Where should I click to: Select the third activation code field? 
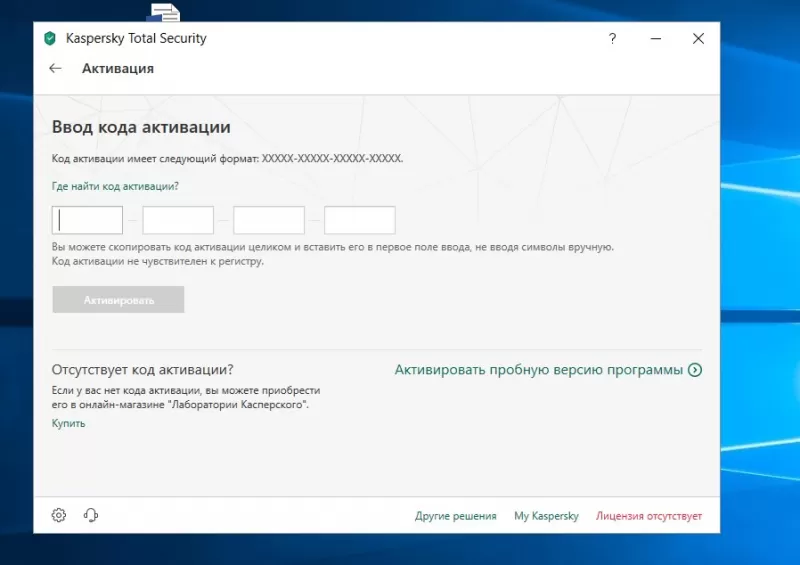coord(269,220)
